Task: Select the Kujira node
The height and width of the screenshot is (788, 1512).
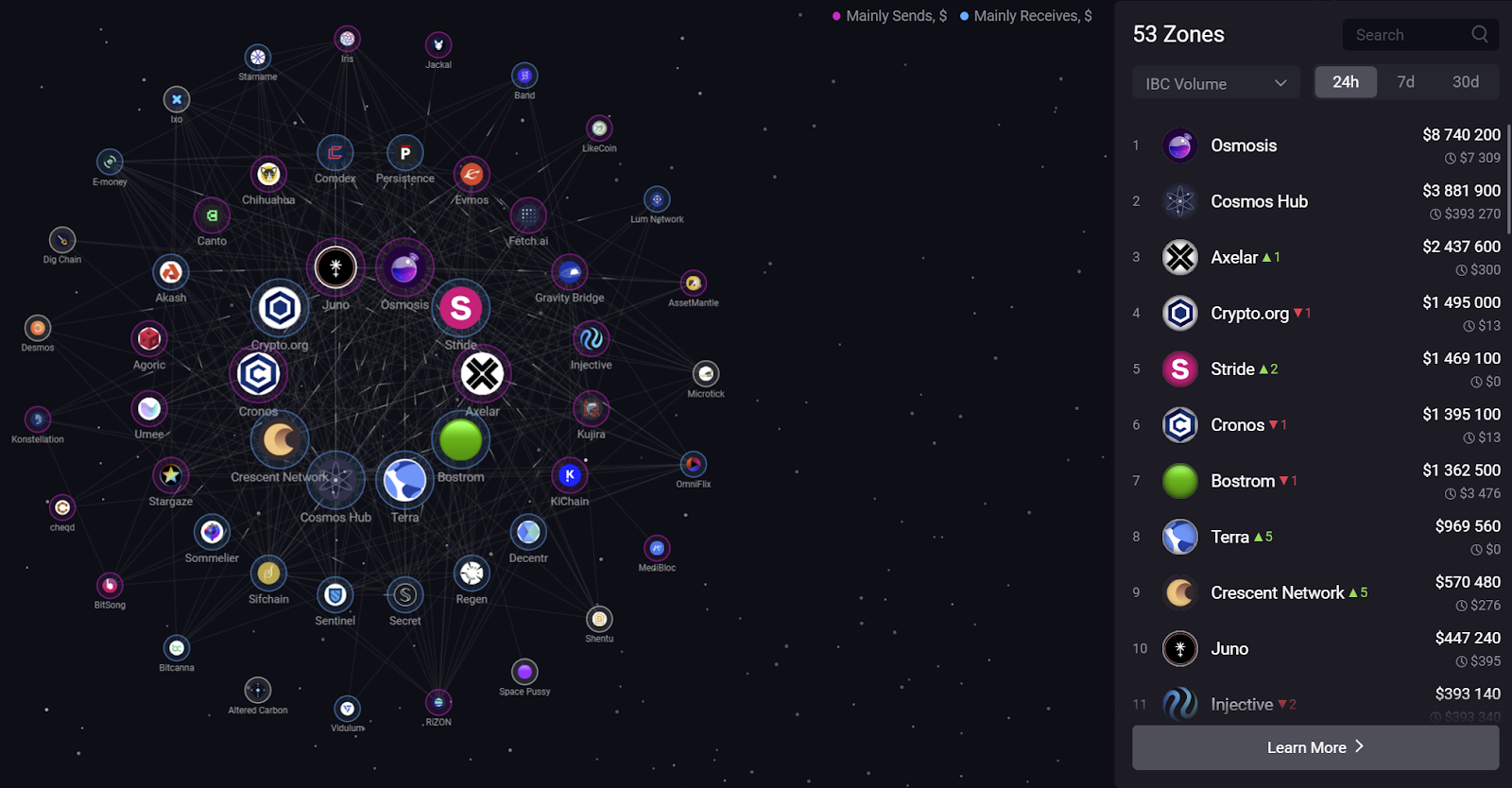Action: (591, 409)
